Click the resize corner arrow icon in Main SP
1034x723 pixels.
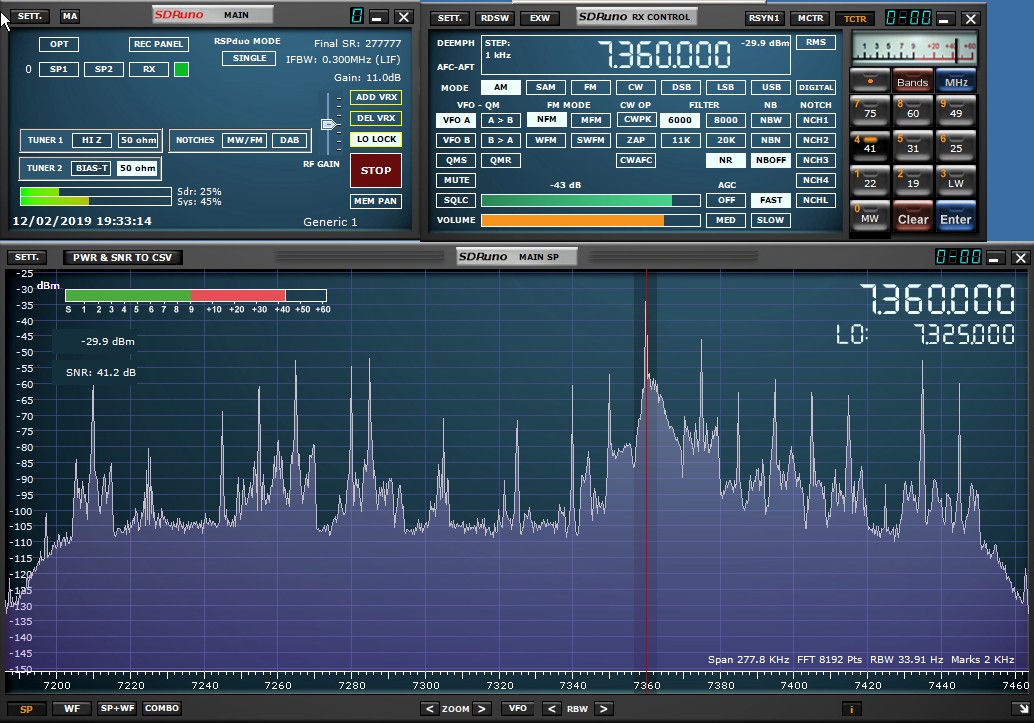1023,708
